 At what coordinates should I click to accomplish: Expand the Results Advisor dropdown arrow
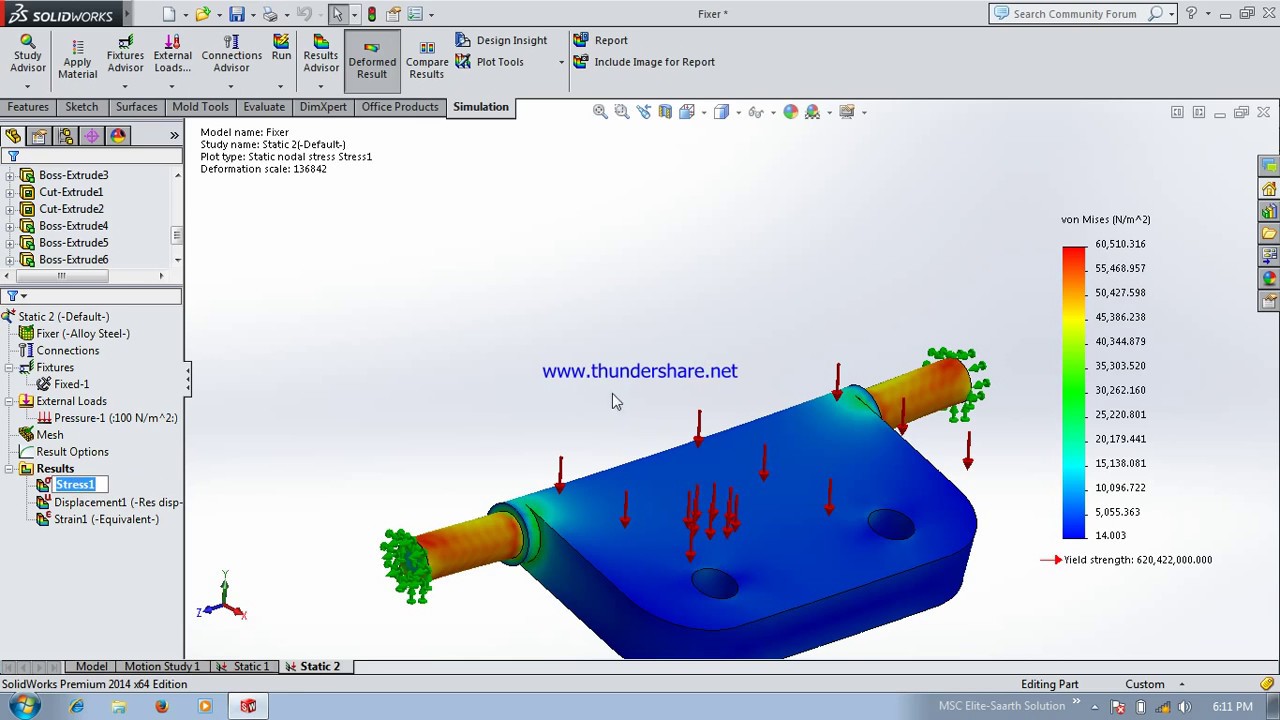point(321,85)
